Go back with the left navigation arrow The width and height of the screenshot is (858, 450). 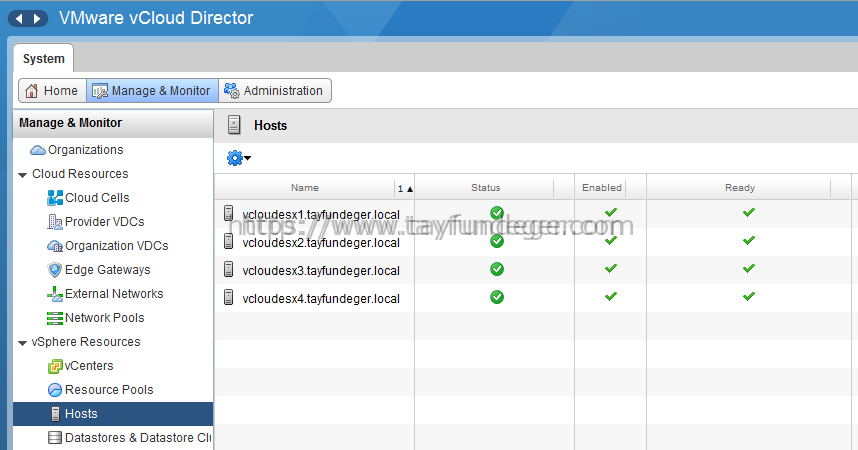pyautogui.click(x=19, y=19)
